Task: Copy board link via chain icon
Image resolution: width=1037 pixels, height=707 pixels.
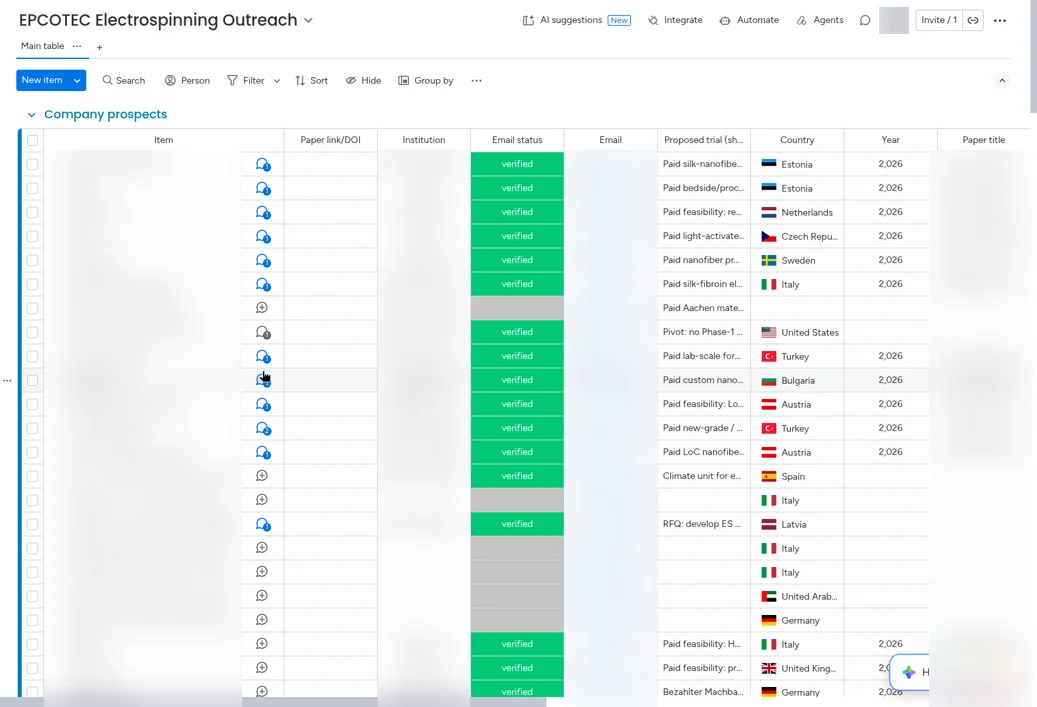Action: pos(973,21)
